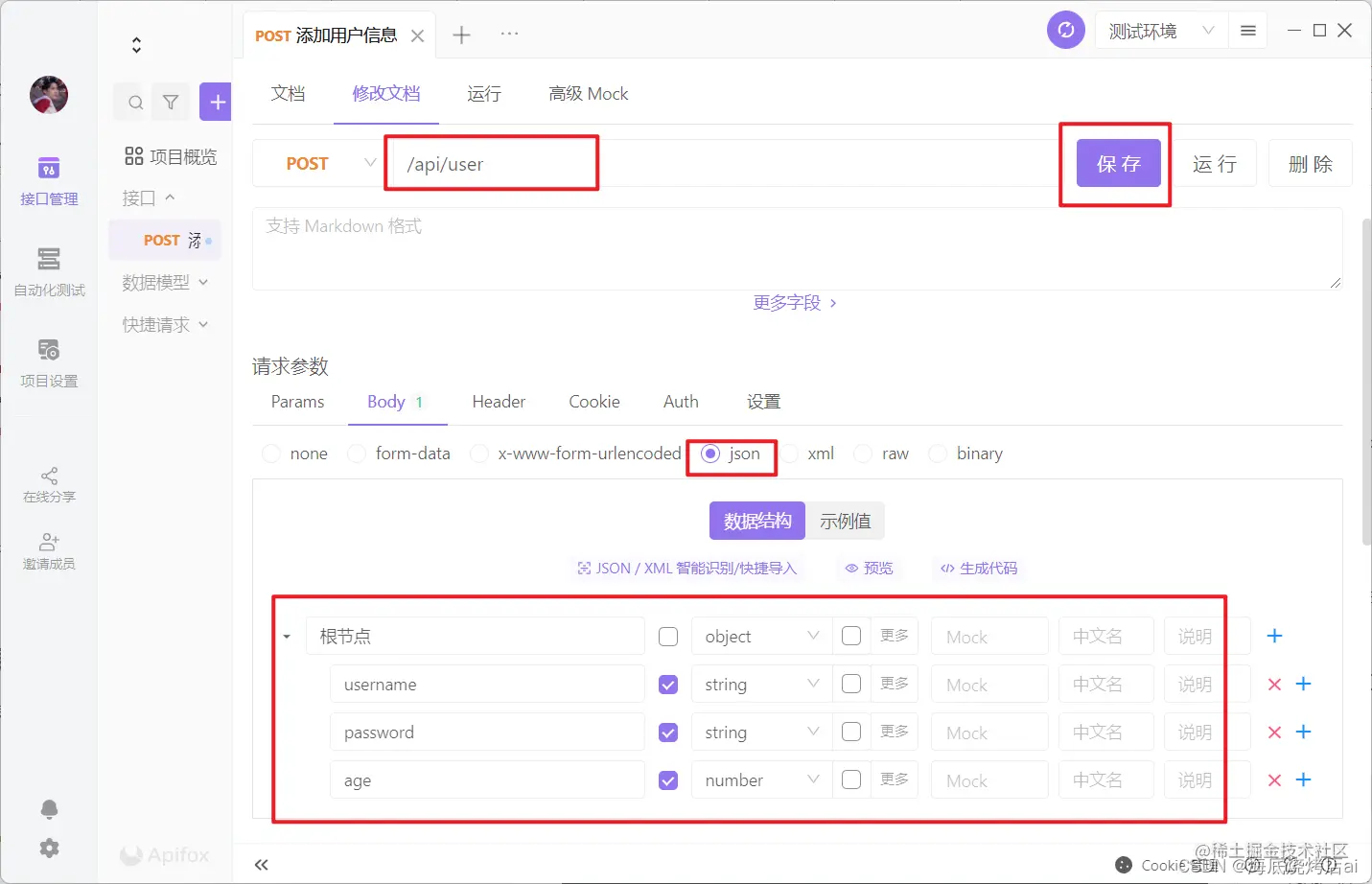This screenshot has height=884, width=1372.
Task: Click the purple sync icon near the environment selector
Action: (1065, 30)
